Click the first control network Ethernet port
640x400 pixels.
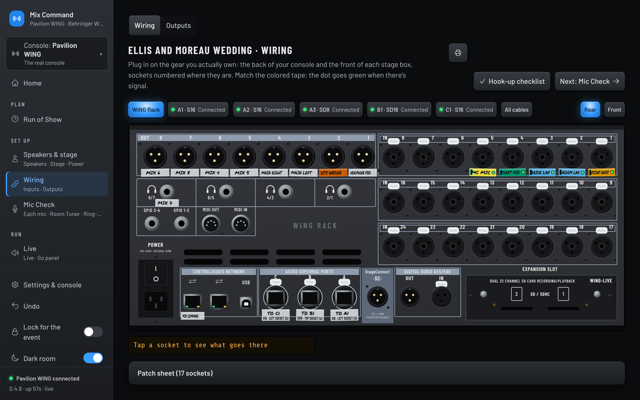click(193, 302)
